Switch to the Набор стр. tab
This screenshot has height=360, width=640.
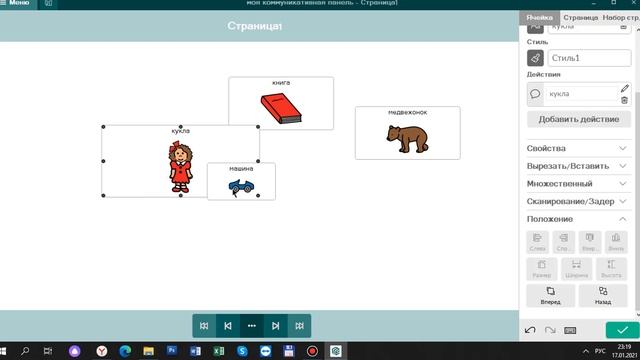coord(620,18)
